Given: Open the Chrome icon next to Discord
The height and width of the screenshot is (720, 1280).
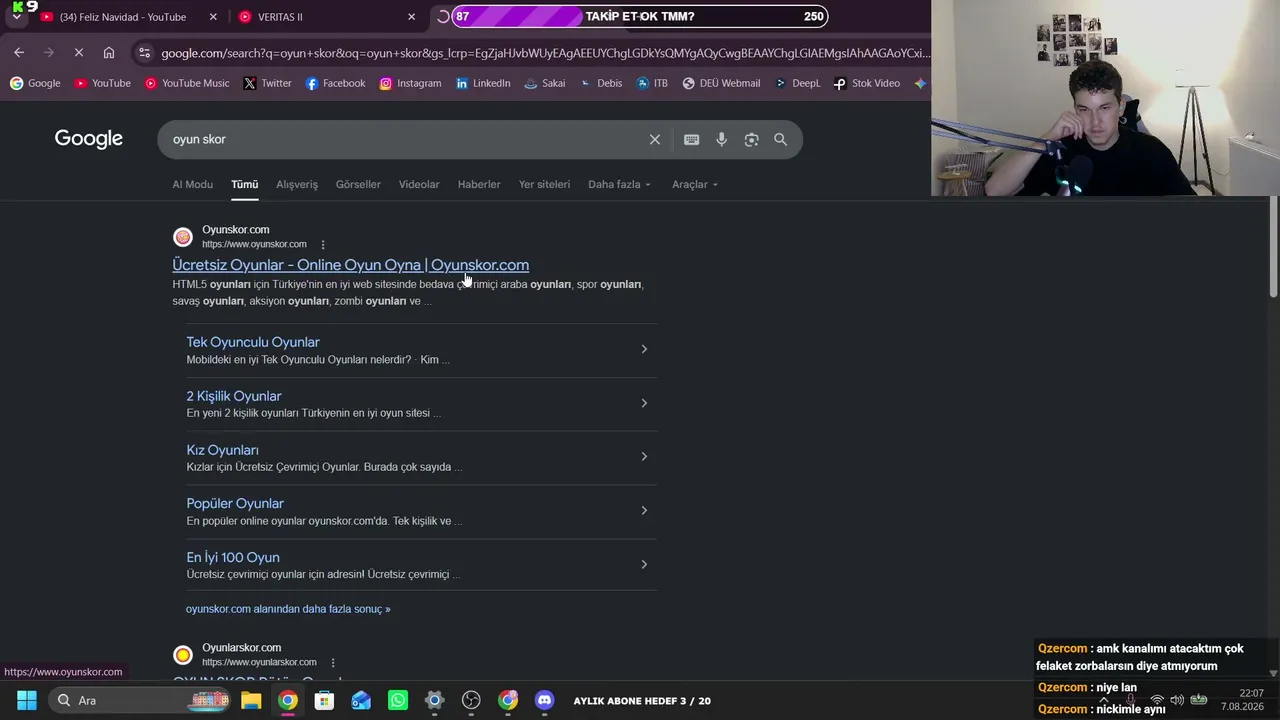Looking at the screenshot, I should click(508, 700).
